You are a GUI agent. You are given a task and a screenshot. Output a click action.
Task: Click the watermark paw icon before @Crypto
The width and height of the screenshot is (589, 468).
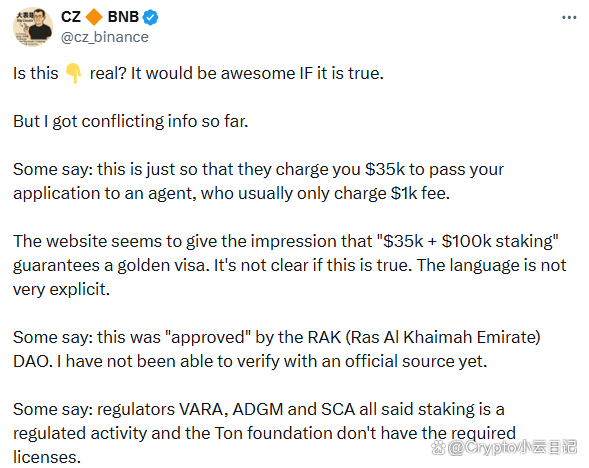(x=438, y=447)
